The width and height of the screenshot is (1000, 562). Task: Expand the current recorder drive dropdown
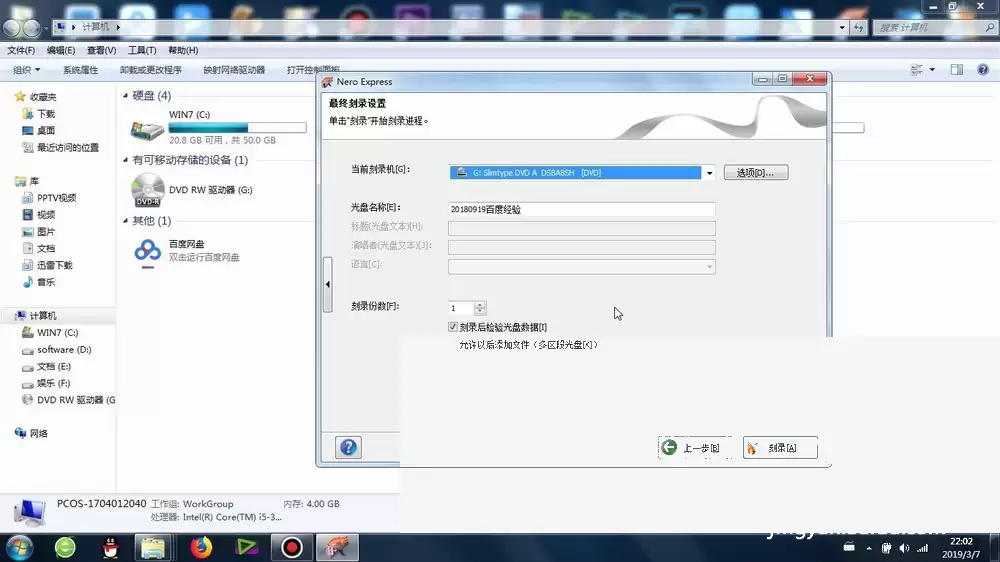(709, 173)
